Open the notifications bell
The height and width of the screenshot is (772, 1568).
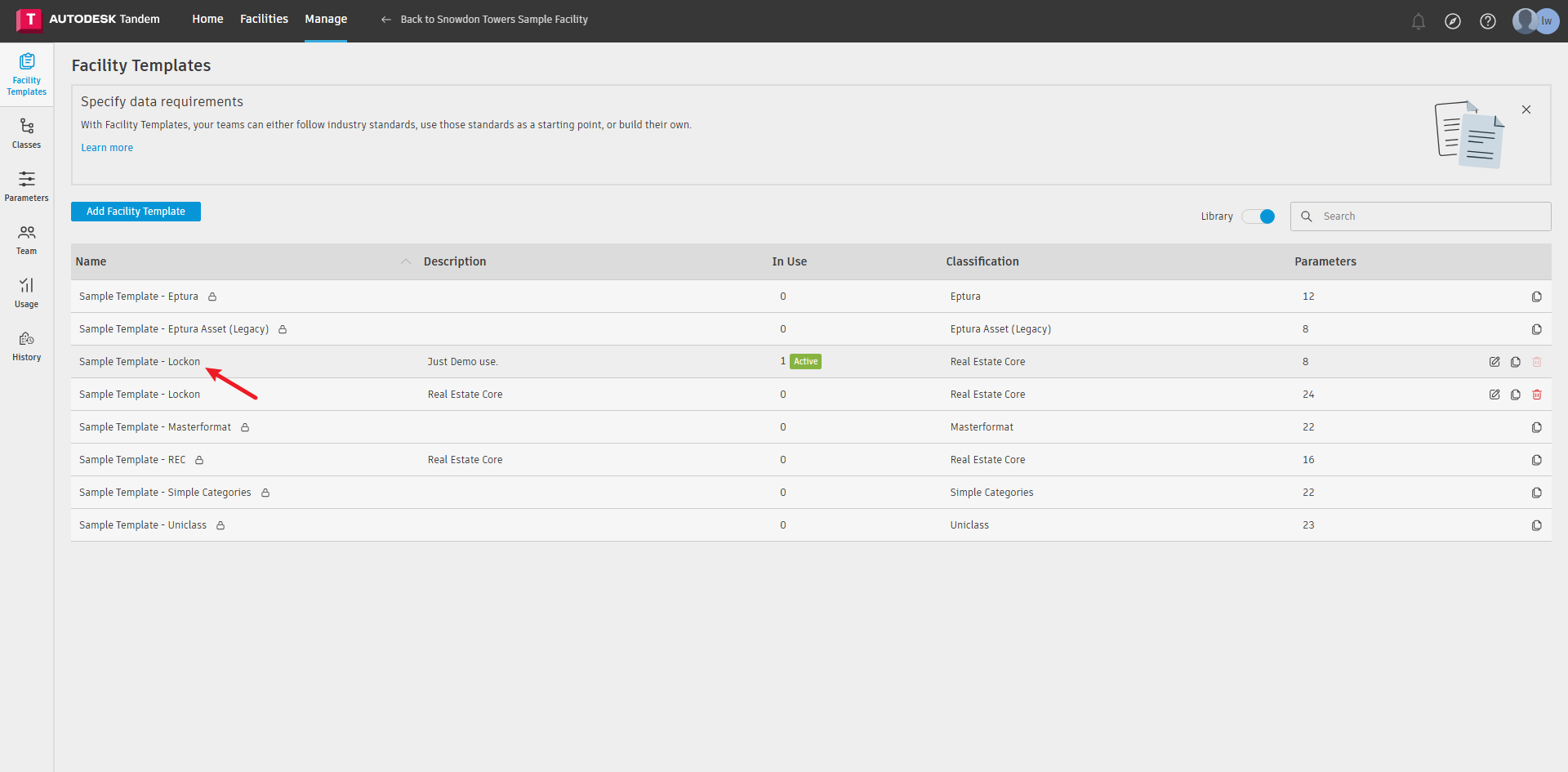tap(1419, 21)
